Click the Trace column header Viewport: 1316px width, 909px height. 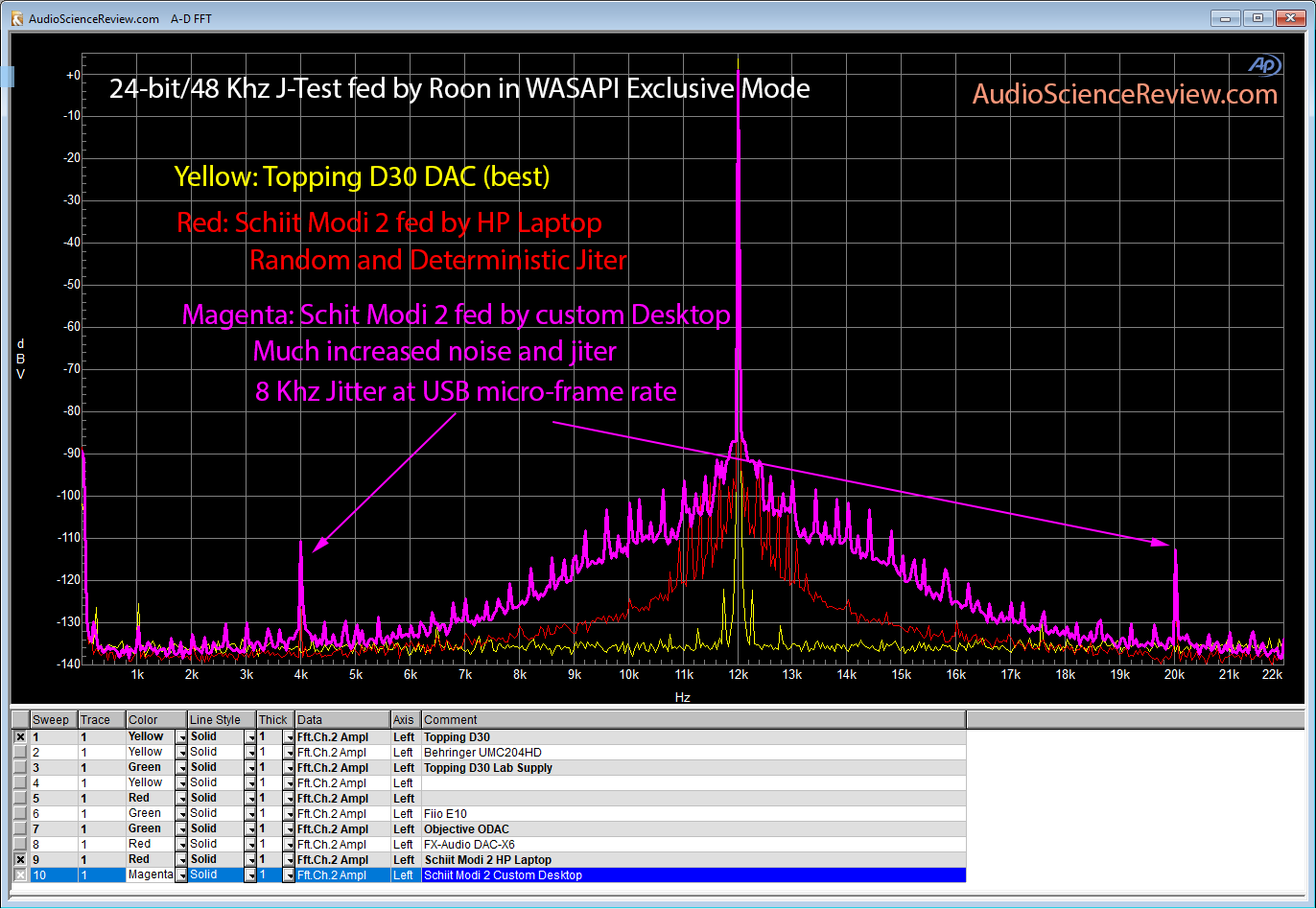pos(102,719)
